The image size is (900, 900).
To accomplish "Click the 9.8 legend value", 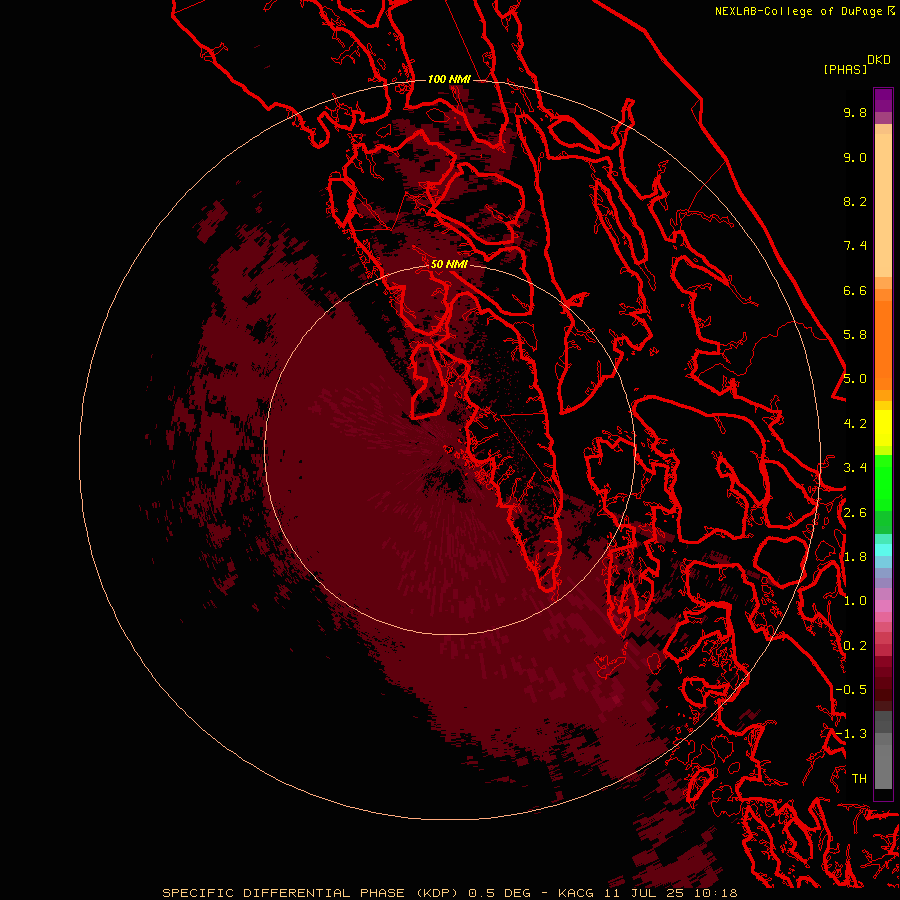I will (x=855, y=112).
